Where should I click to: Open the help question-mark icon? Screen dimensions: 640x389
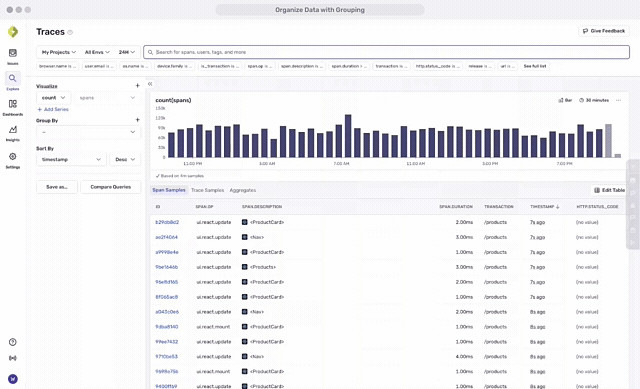click(13, 342)
